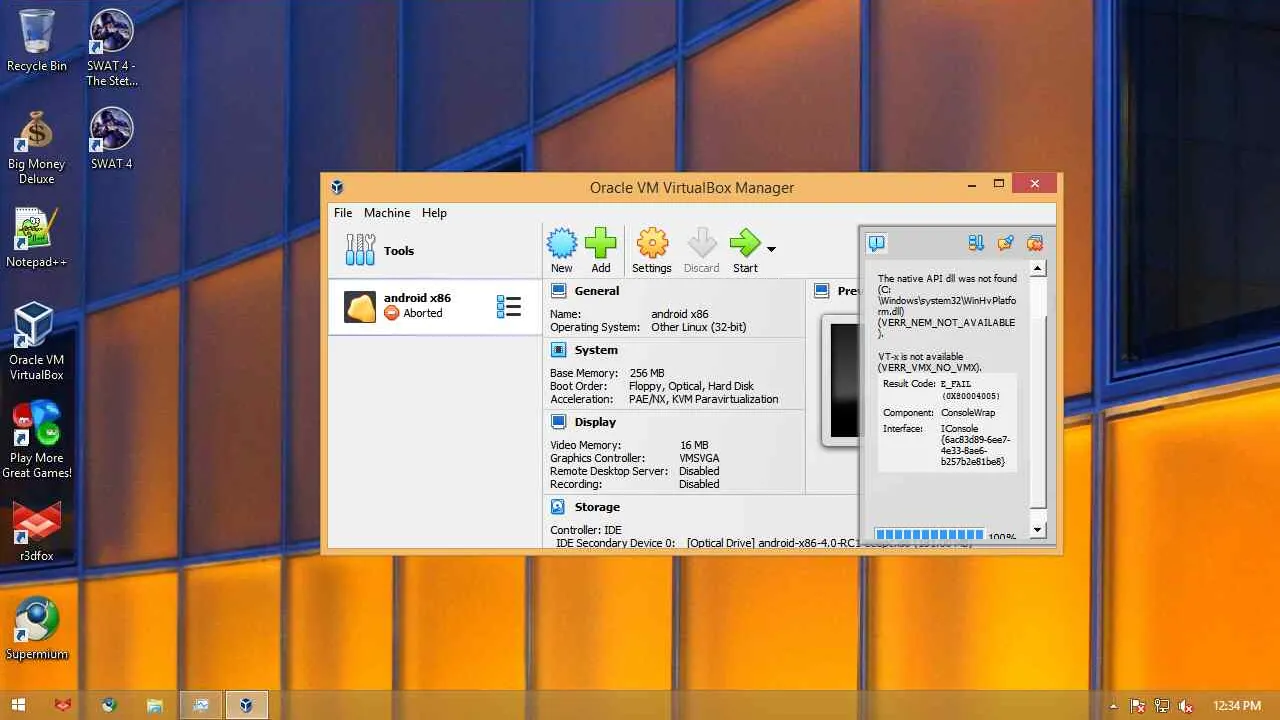Click the System section chip icon
The width and height of the screenshot is (1280, 720).
pyautogui.click(x=558, y=350)
